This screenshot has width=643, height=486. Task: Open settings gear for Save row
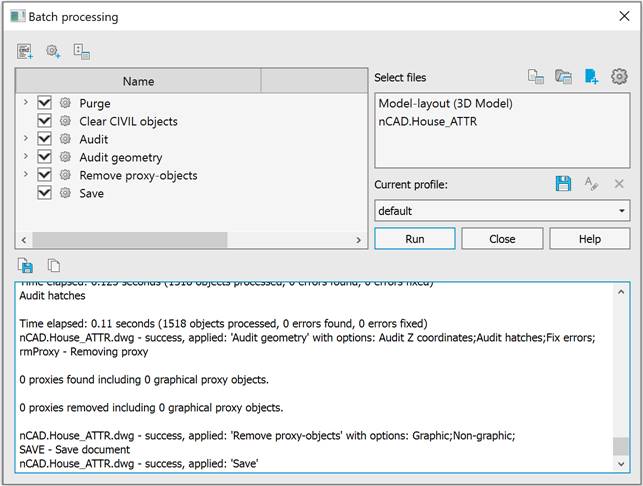(x=65, y=193)
